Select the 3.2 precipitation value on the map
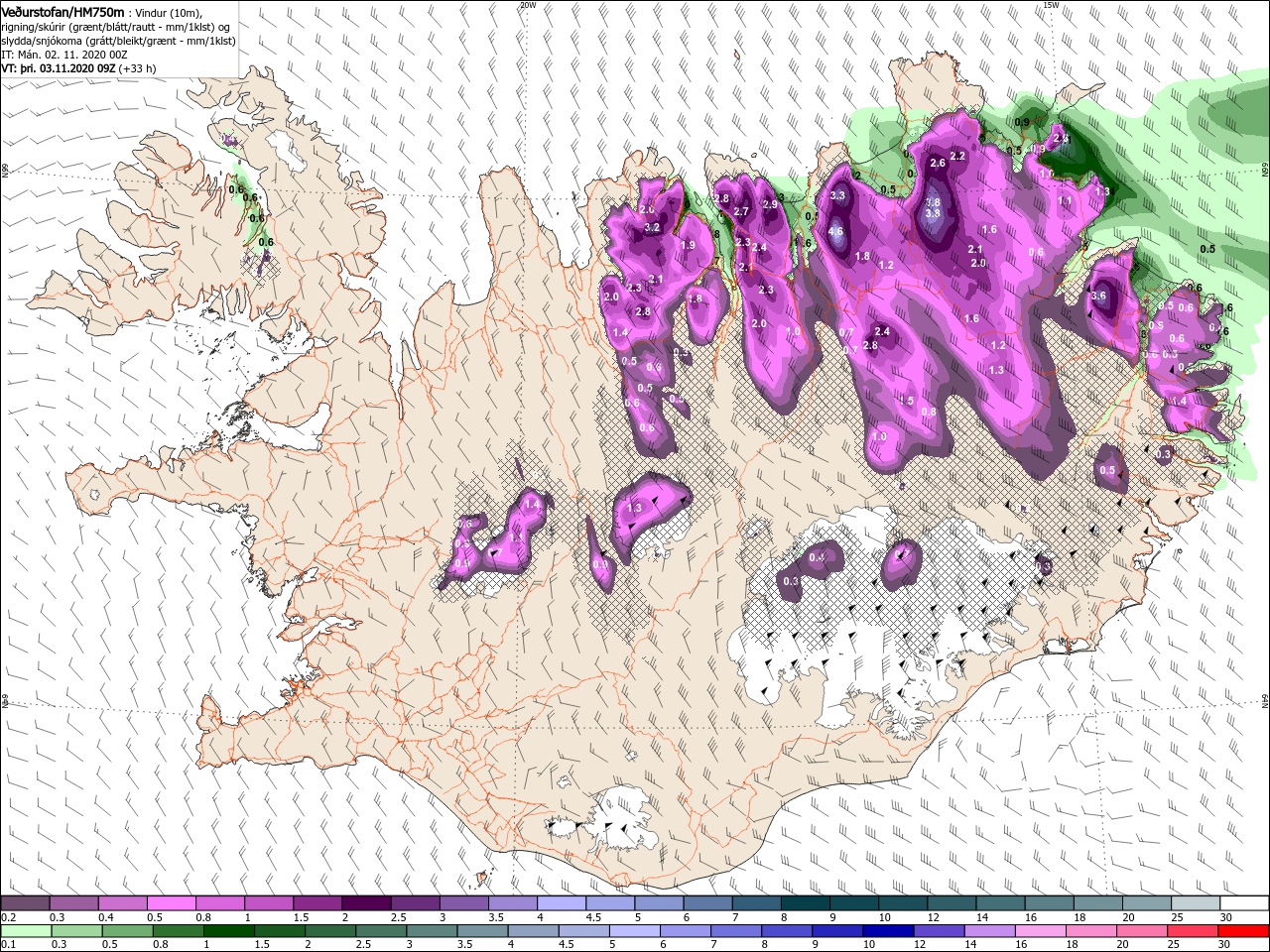1270x952 pixels. pos(652,228)
